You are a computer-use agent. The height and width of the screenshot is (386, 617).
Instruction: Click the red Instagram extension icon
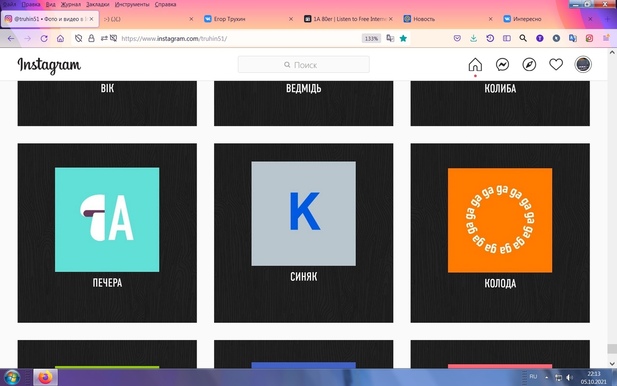tap(589, 38)
